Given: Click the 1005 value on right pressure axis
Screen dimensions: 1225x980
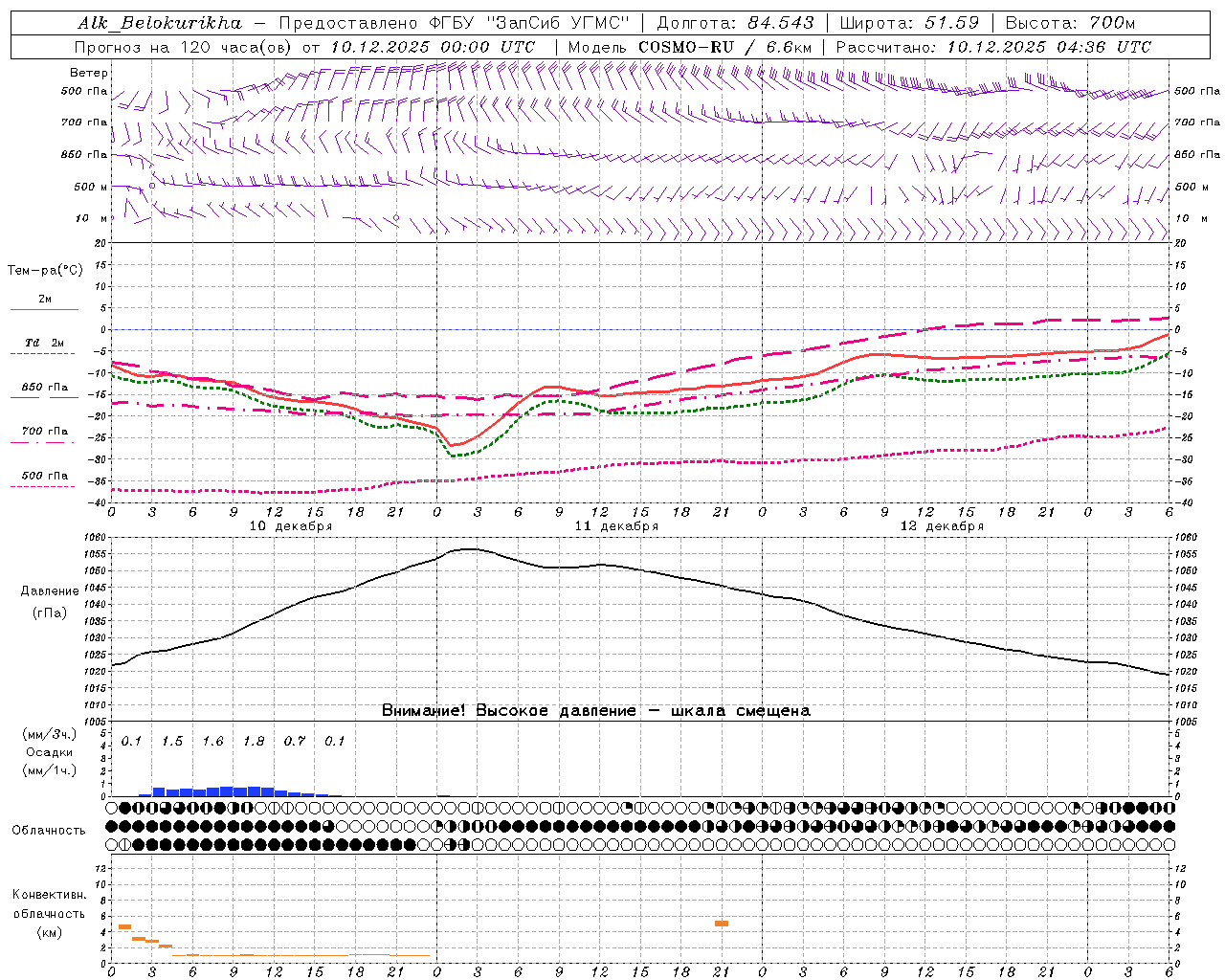Looking at the screenshot, I should pos(1185,722).
